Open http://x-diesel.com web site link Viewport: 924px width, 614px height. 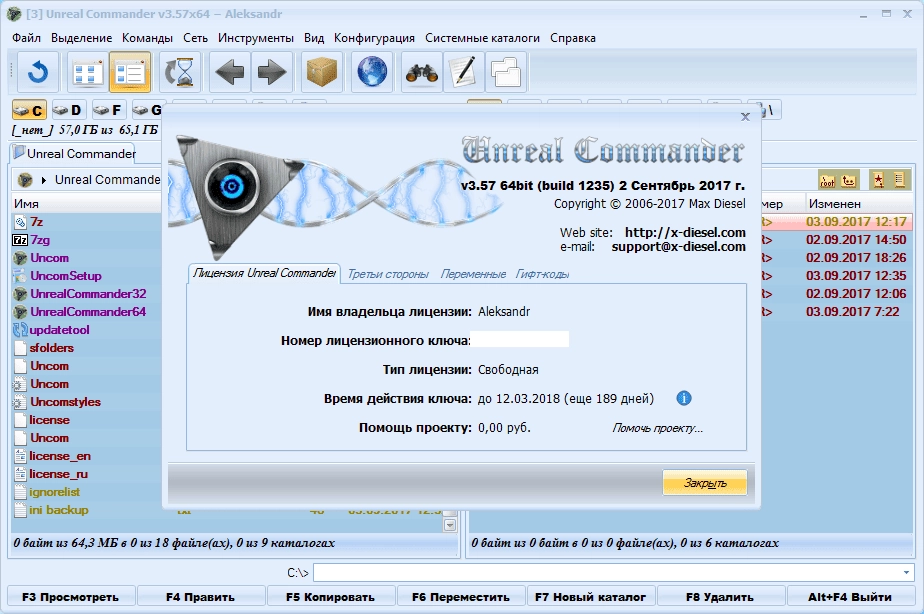click(x=685, y=232)
